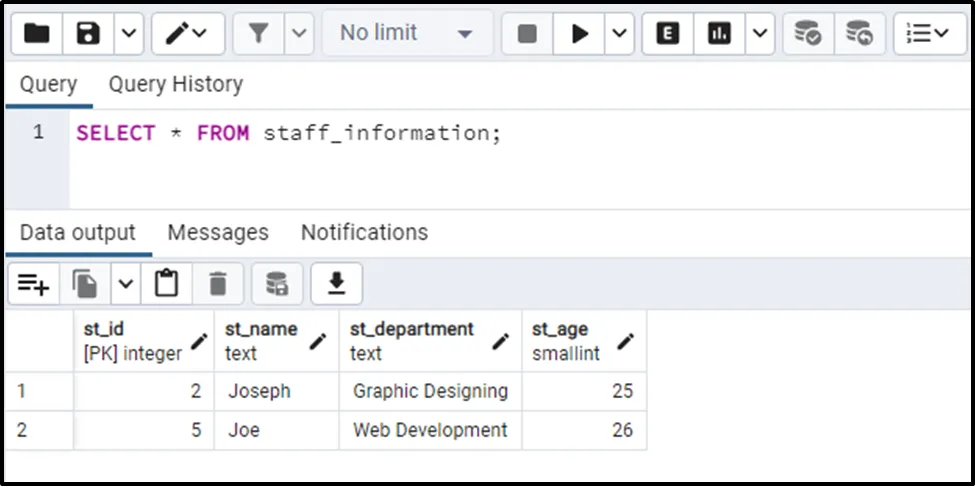Click the Commit database icon
The image size is (975, 486).
pyautogui.click(x=807, y=34)
